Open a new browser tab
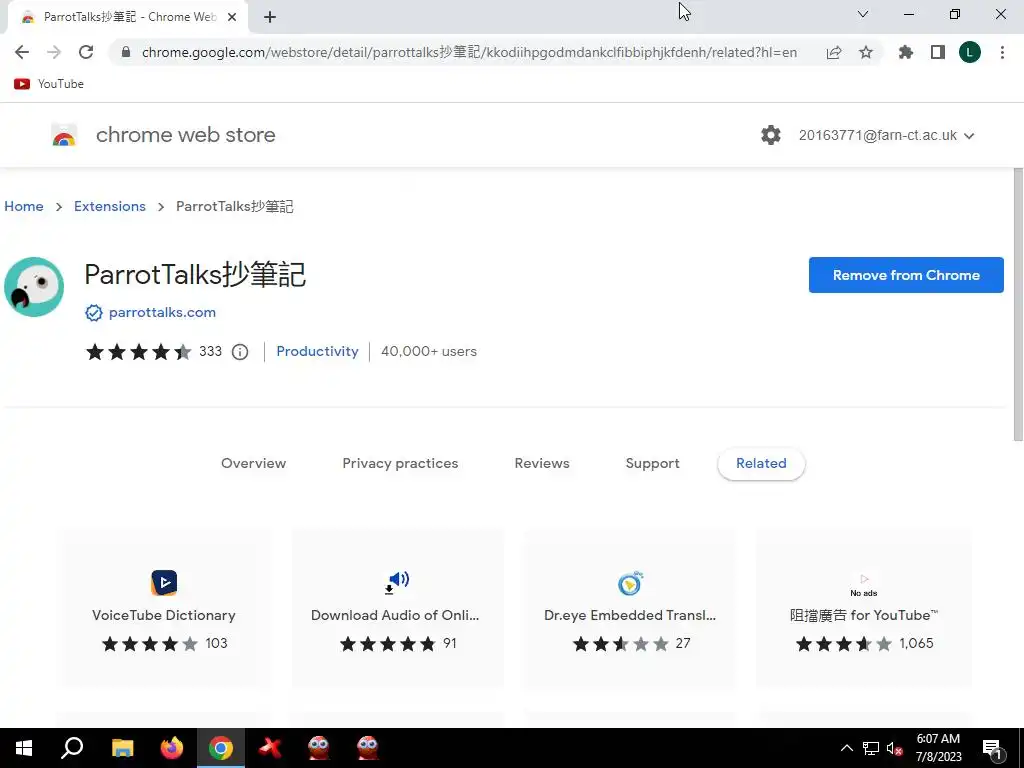The width and height of the screenshot is (1024, 768). (270, 18)
